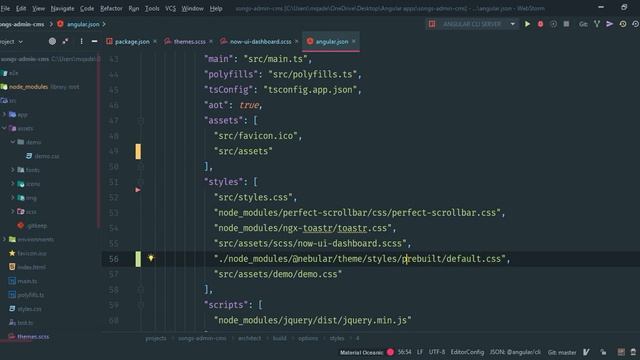Click the V icon in status bar
This screenshot has height=360, width=640.
click(x=586, y=352)
